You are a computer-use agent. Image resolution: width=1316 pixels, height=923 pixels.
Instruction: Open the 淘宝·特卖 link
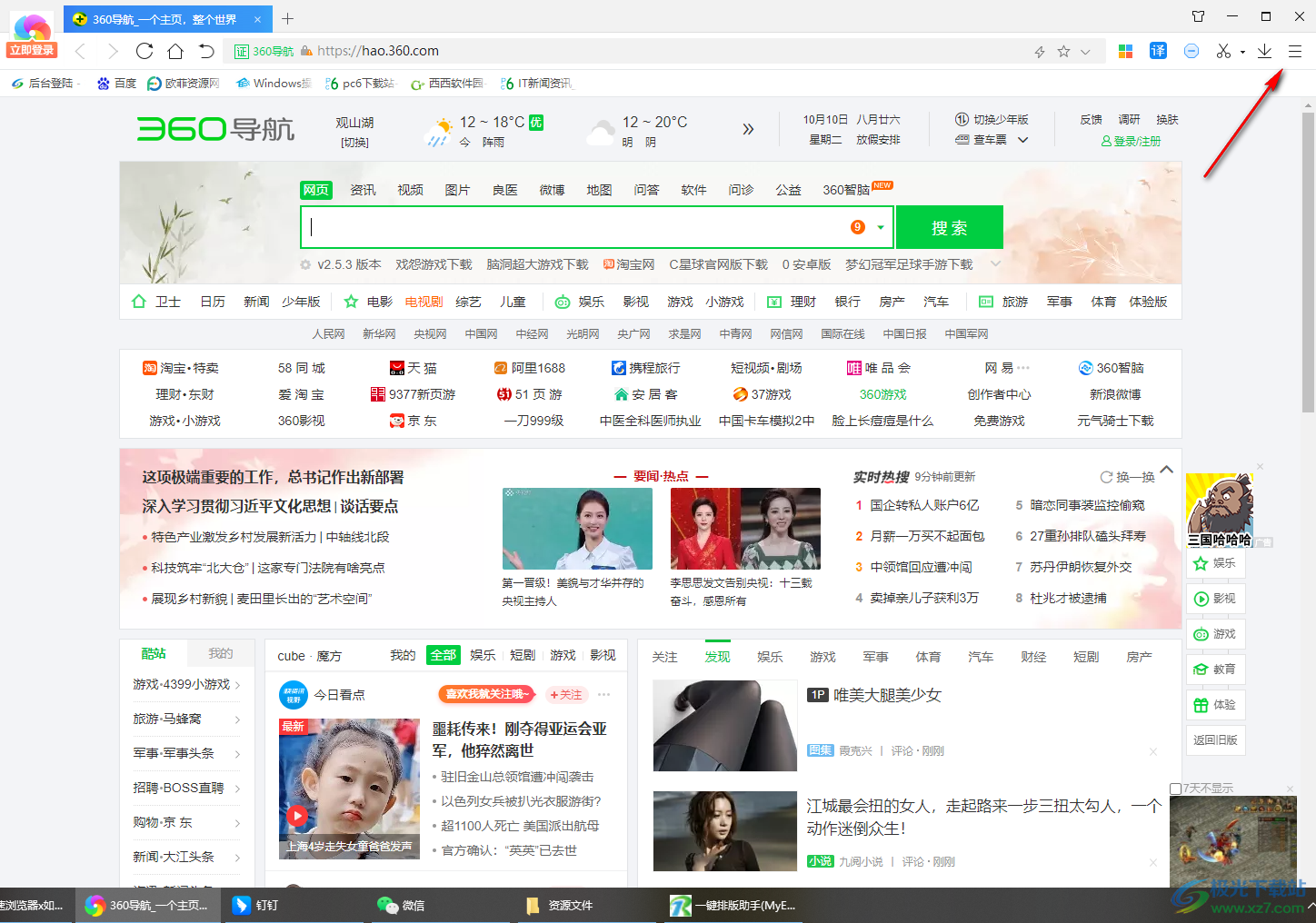point(181,368)
